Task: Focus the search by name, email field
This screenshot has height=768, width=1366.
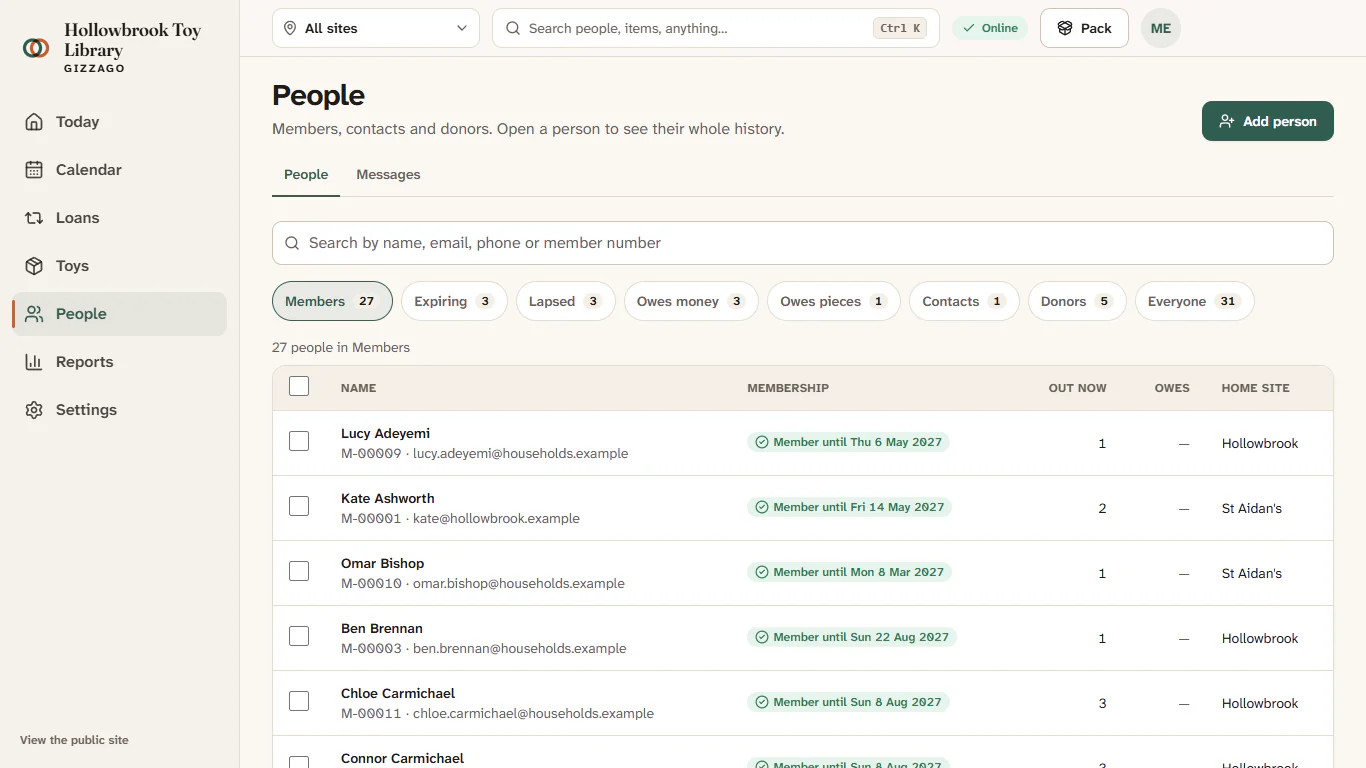Action: [x=803, y=243]
